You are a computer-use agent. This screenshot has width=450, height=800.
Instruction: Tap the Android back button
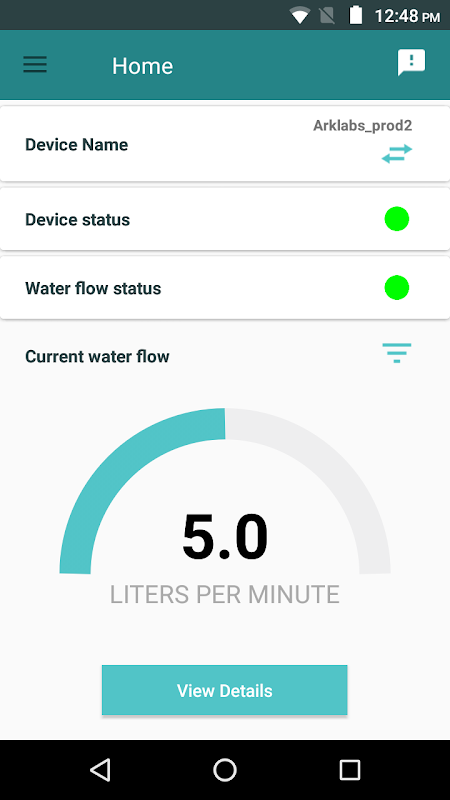101,769
